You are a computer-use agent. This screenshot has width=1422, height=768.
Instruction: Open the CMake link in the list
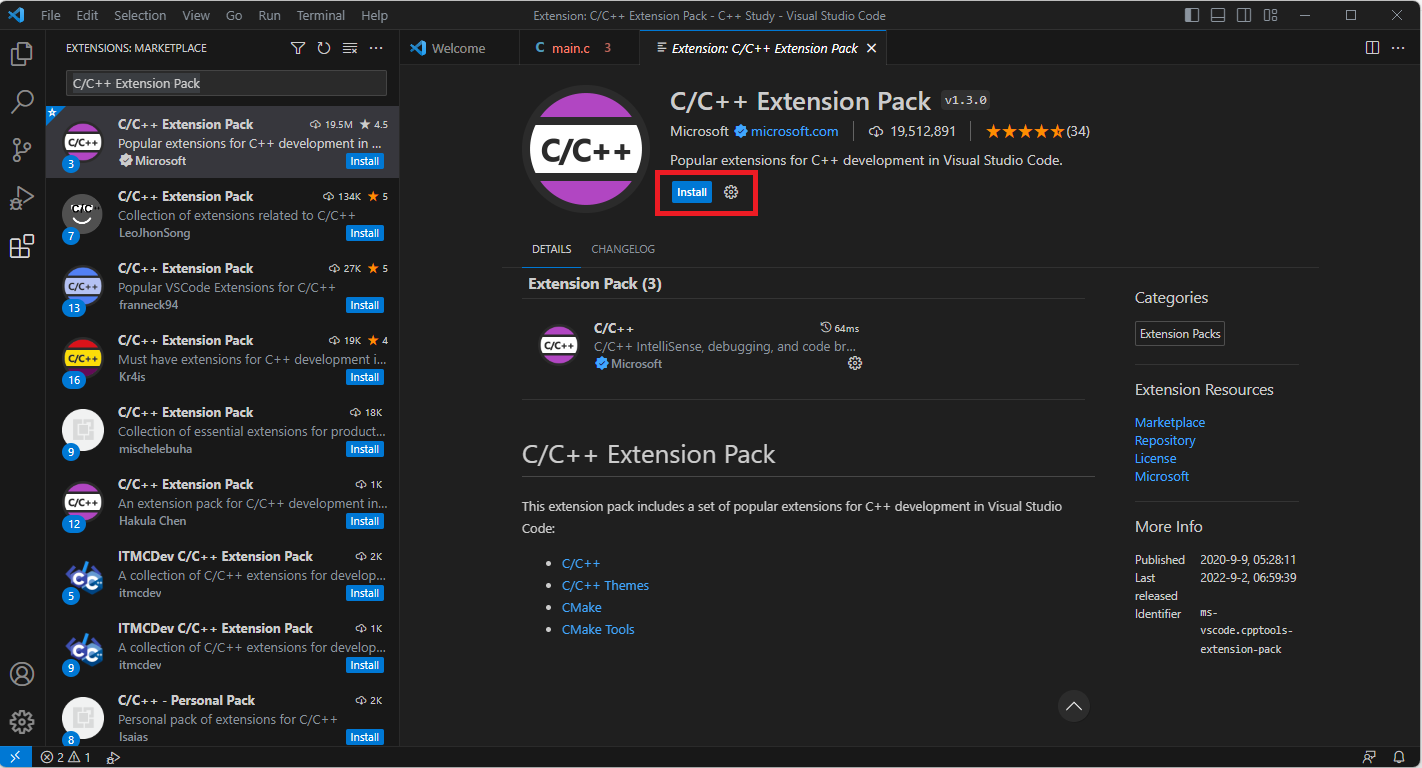tap(582, 607)
